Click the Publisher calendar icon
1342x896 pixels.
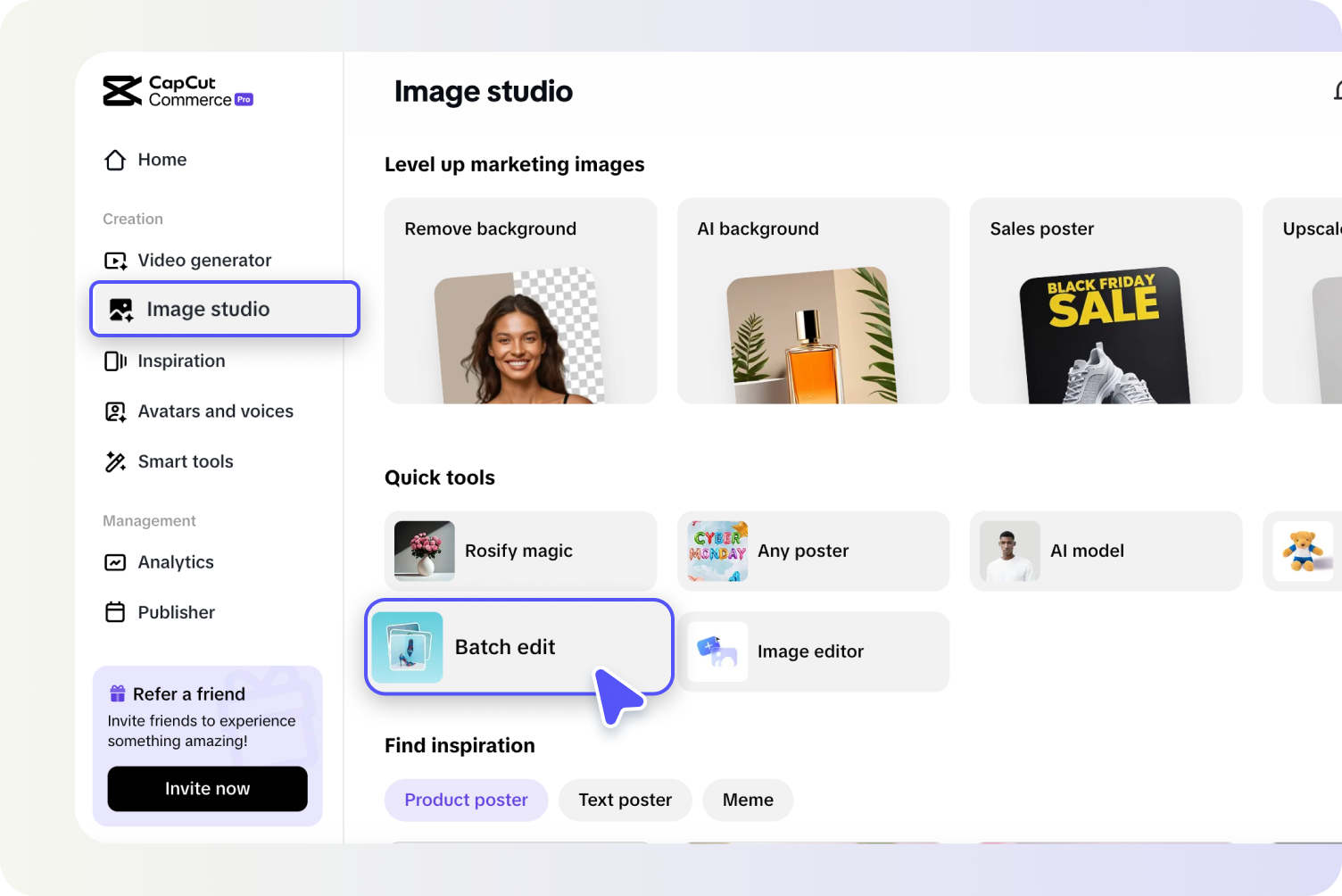(x=114, y=612)
